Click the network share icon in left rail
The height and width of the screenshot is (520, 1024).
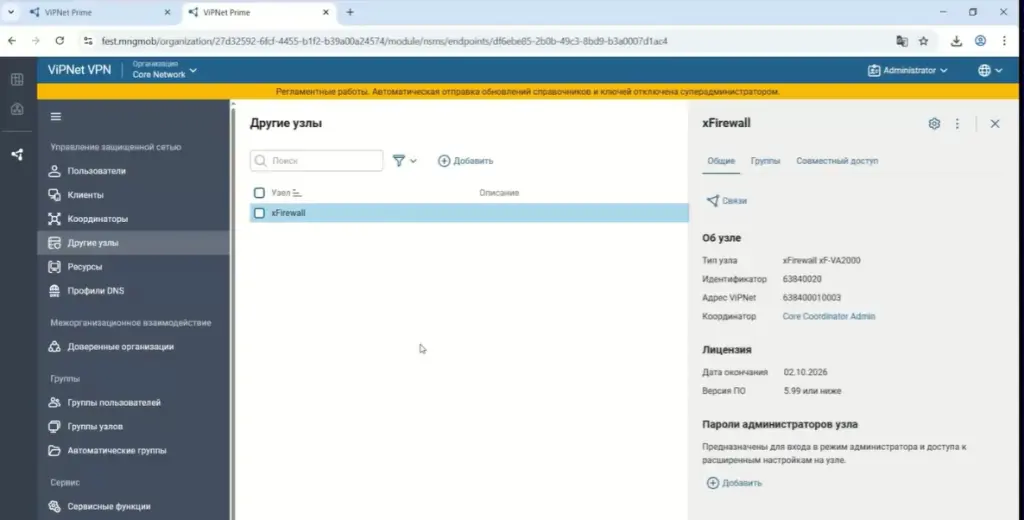[x=18, y=155]
